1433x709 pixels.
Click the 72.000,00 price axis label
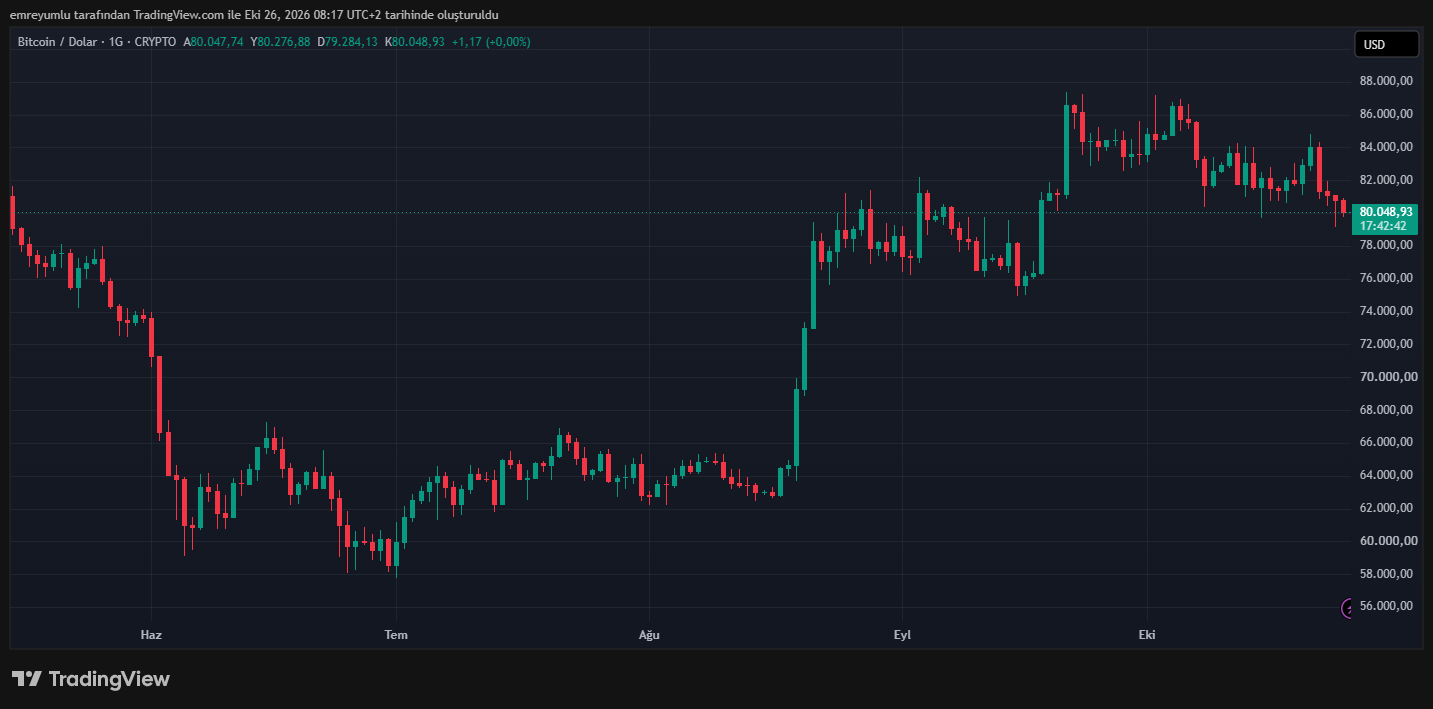[x=1385, y=344]
